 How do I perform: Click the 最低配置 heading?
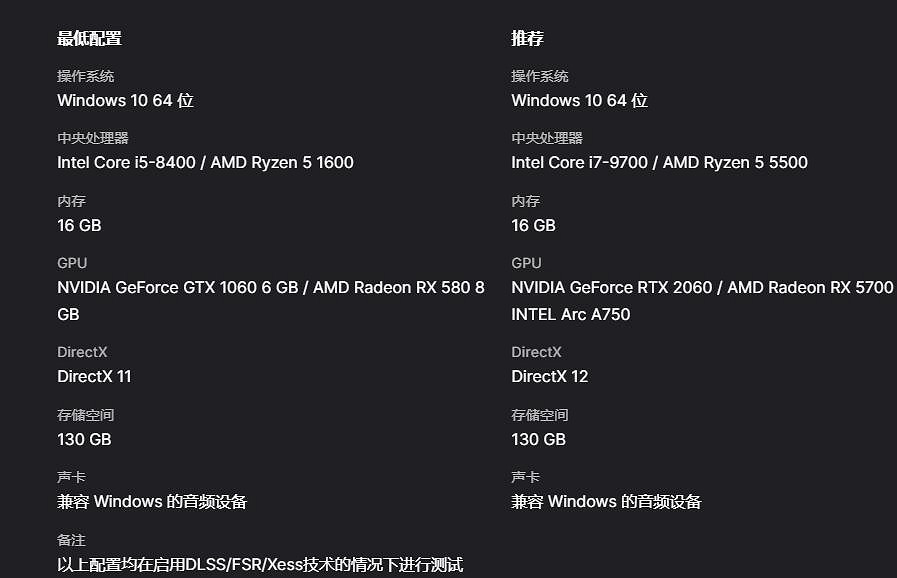pos(89,39)
